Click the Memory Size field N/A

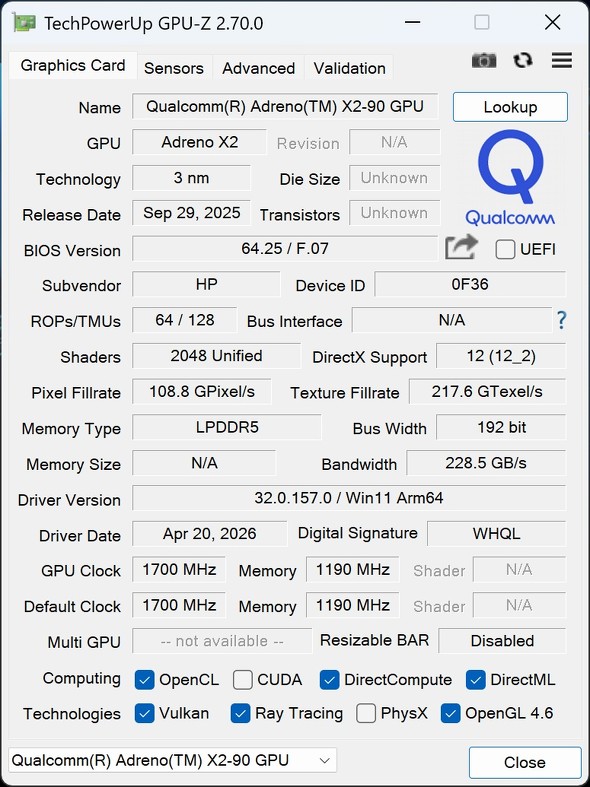[x=204, y=463]
